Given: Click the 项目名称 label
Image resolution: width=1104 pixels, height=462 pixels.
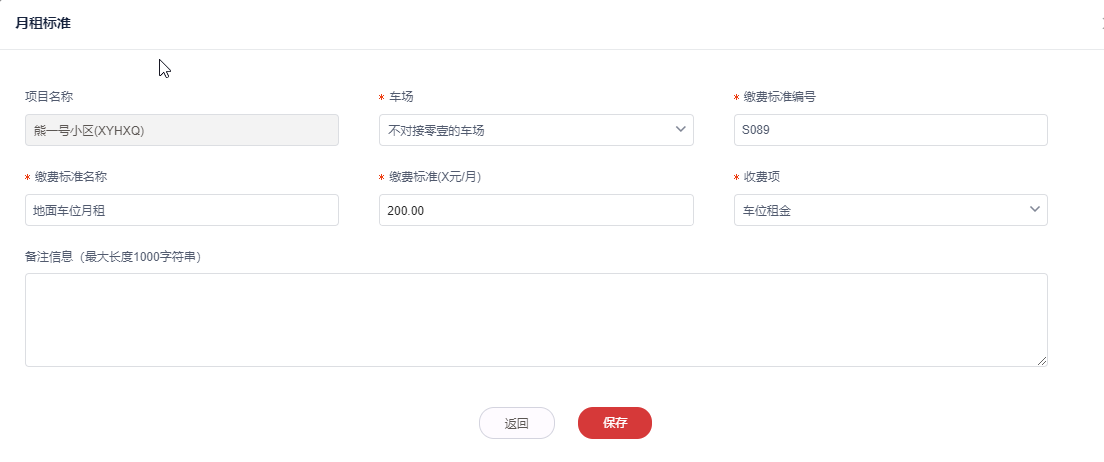Looking at the screenshot, I should pos(49,97).
